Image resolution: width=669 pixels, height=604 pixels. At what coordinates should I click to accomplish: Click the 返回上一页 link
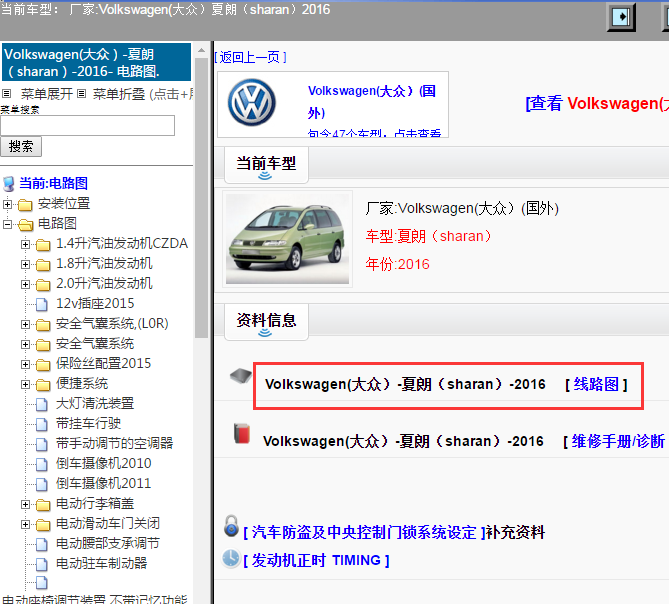[x=250, y=57]
